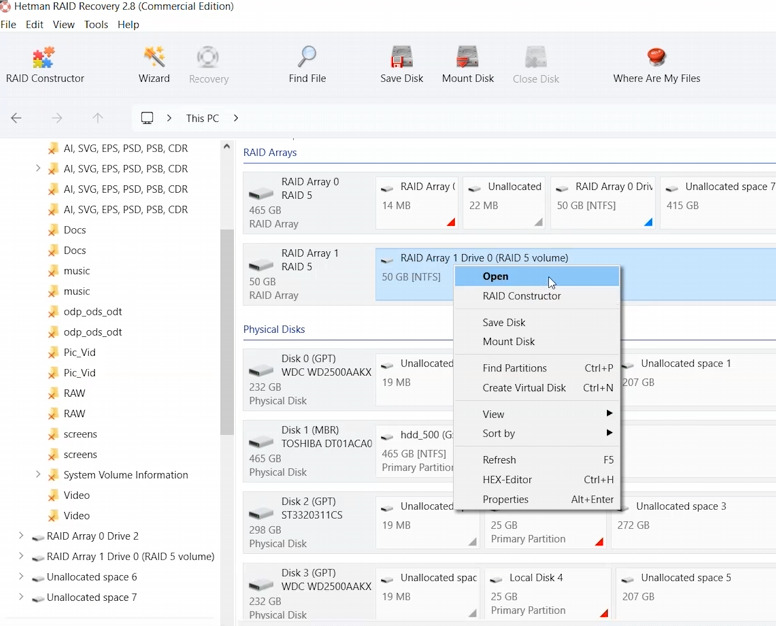Select Disk 2 ST3320311CS disk icon
Viewport: 776px width, 626px height.
pyautogui.click(x=261, y=513)
